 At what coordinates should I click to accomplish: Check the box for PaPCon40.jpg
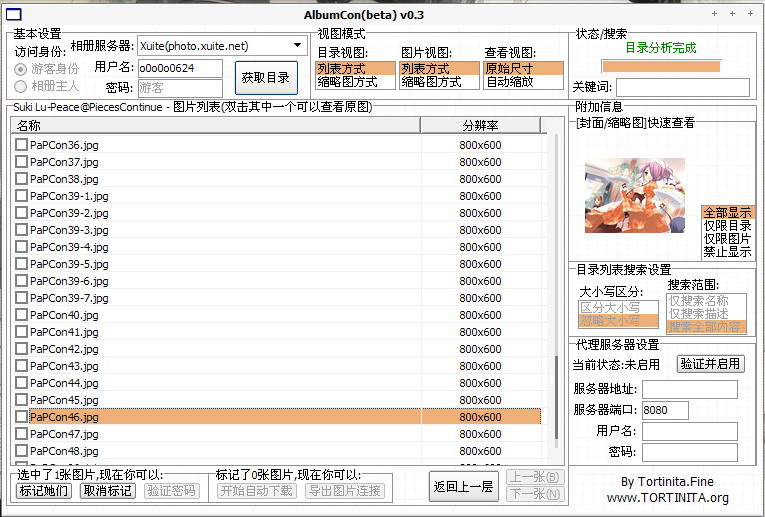pos(21,315)
